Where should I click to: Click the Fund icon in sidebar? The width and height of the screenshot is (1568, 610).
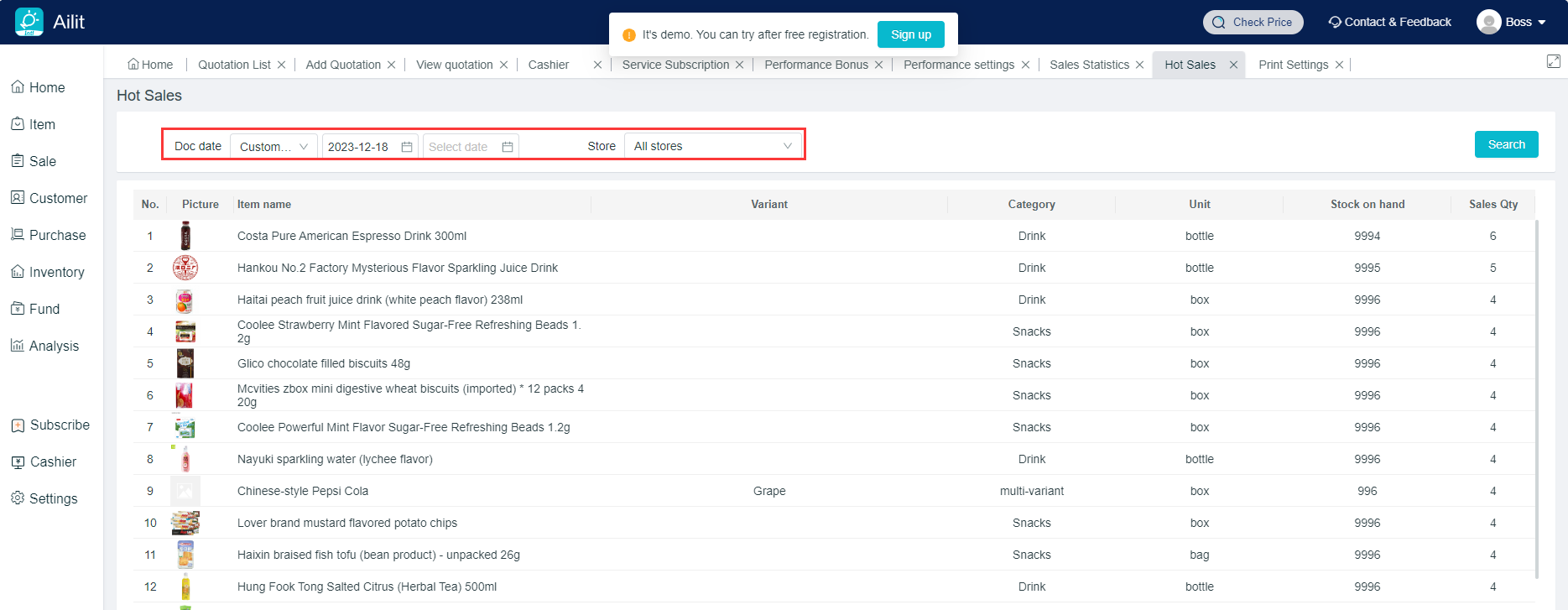point(18,309)
